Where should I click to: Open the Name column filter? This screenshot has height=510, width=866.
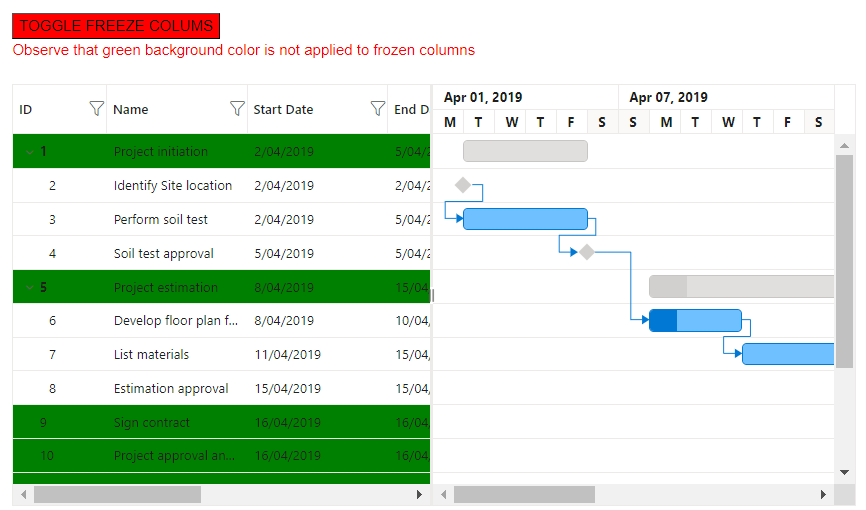(237, 109)
